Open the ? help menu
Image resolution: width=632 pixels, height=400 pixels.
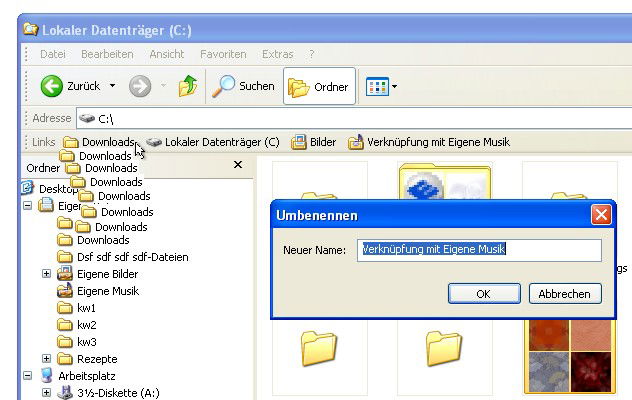coord(311,54)
